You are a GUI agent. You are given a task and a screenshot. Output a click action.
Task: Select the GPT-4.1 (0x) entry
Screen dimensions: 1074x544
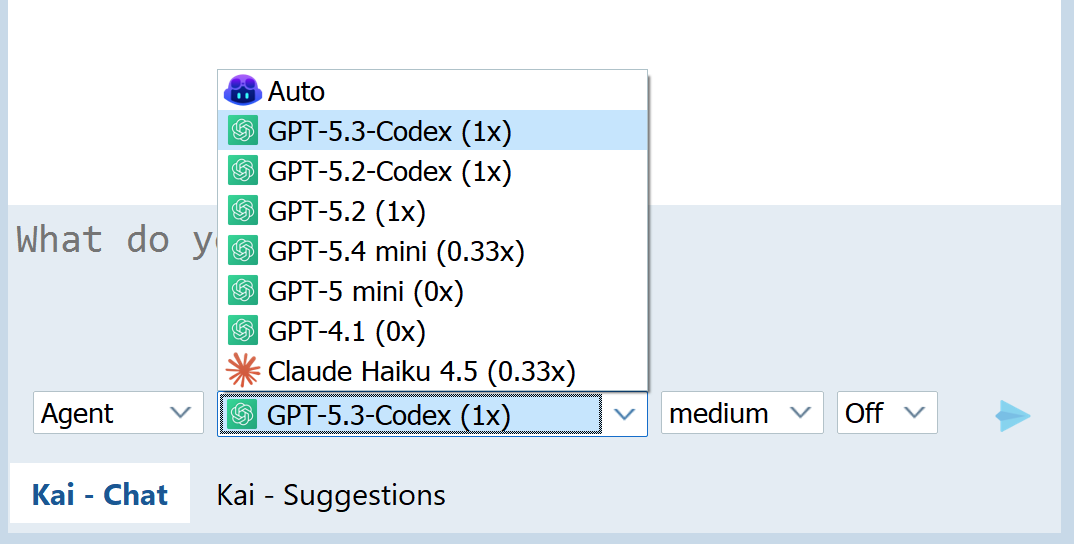click(x=432, y=330)
